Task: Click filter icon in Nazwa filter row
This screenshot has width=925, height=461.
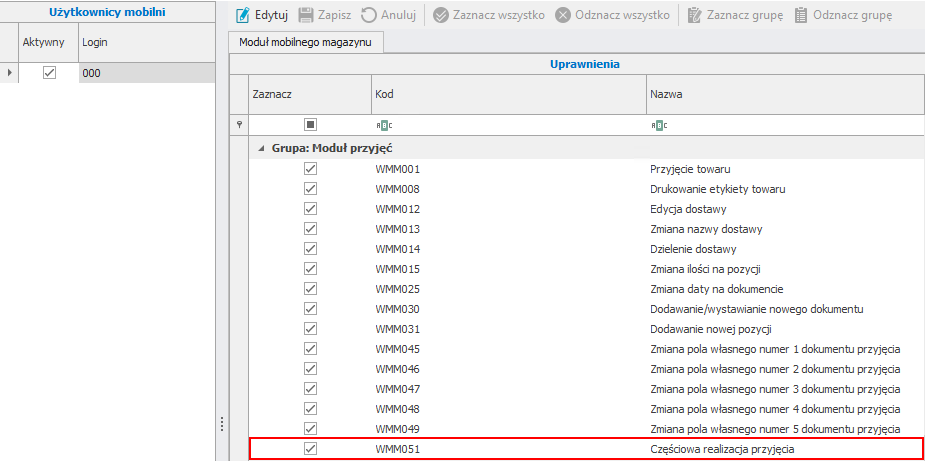Action: tap(659, 125)
